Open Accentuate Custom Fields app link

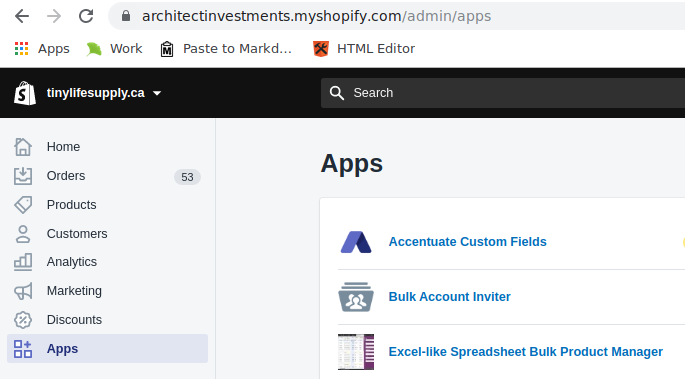coord(467,241)
